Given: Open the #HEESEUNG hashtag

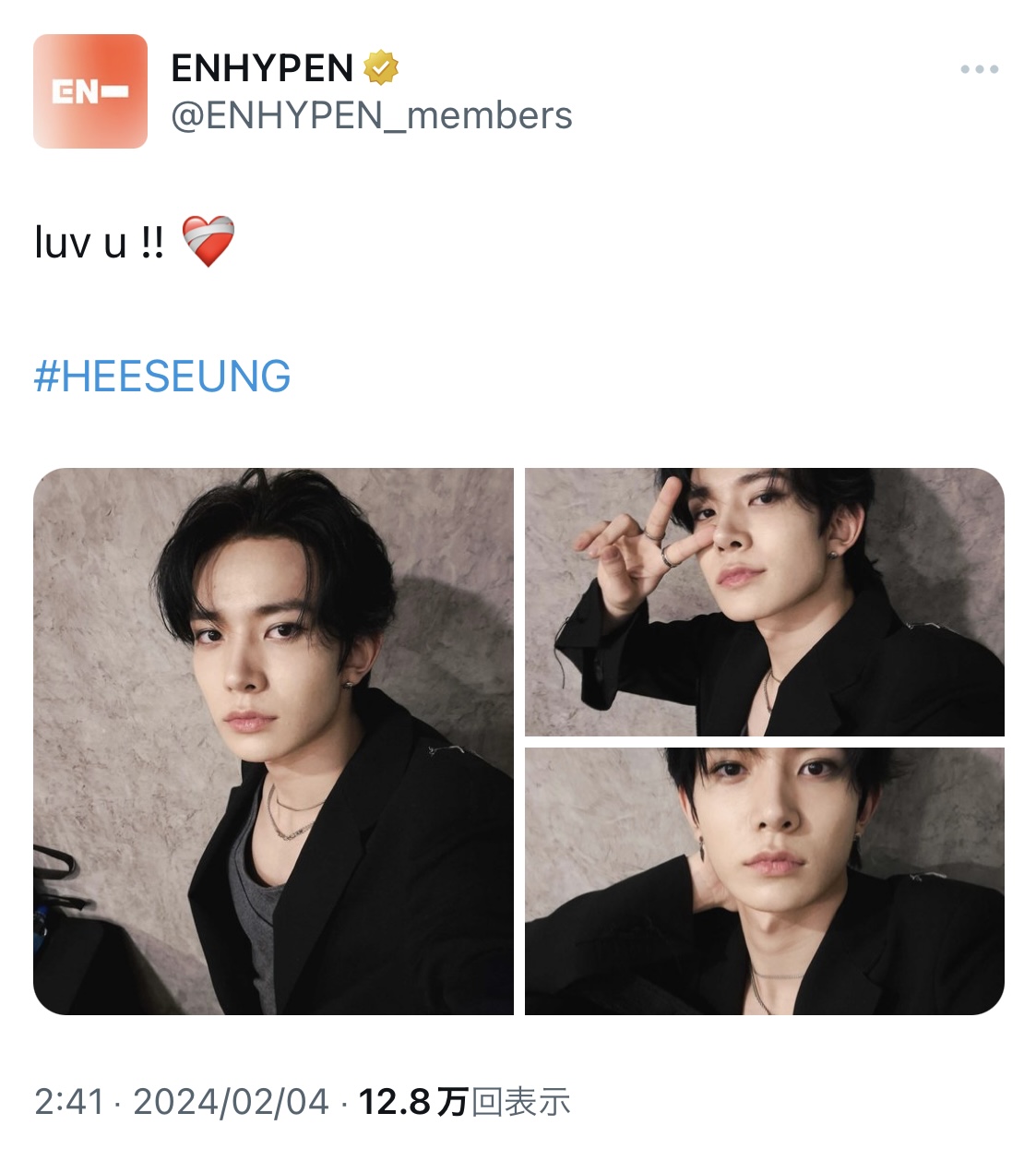Looking at the screenshot, I should click(162, 377).
